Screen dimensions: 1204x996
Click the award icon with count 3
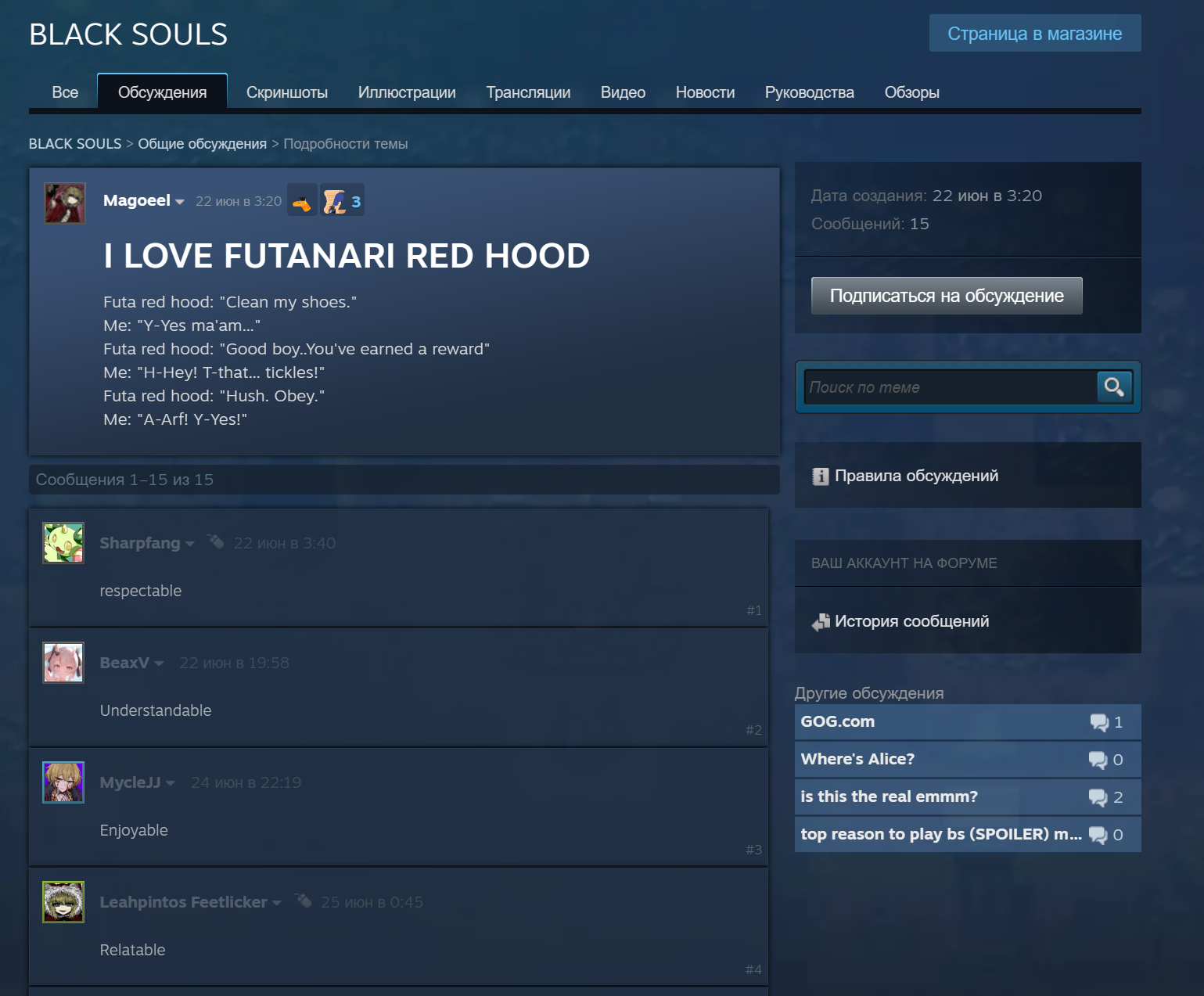pos(342,200)
